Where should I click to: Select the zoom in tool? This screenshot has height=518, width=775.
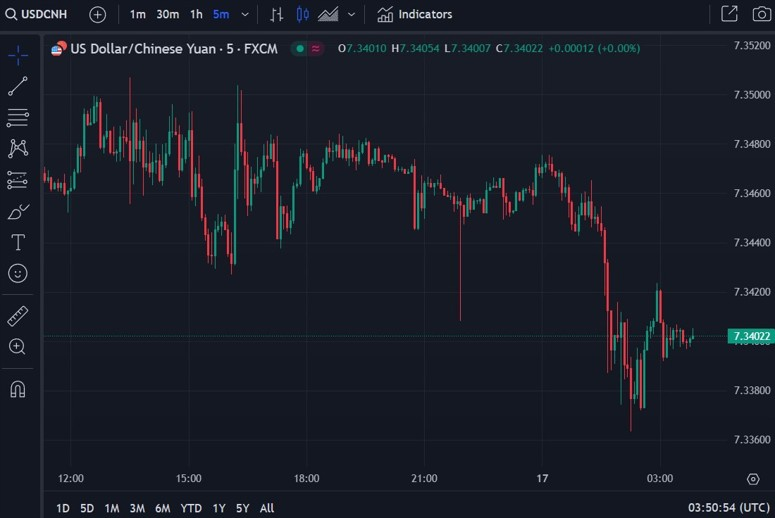(18, 346)
